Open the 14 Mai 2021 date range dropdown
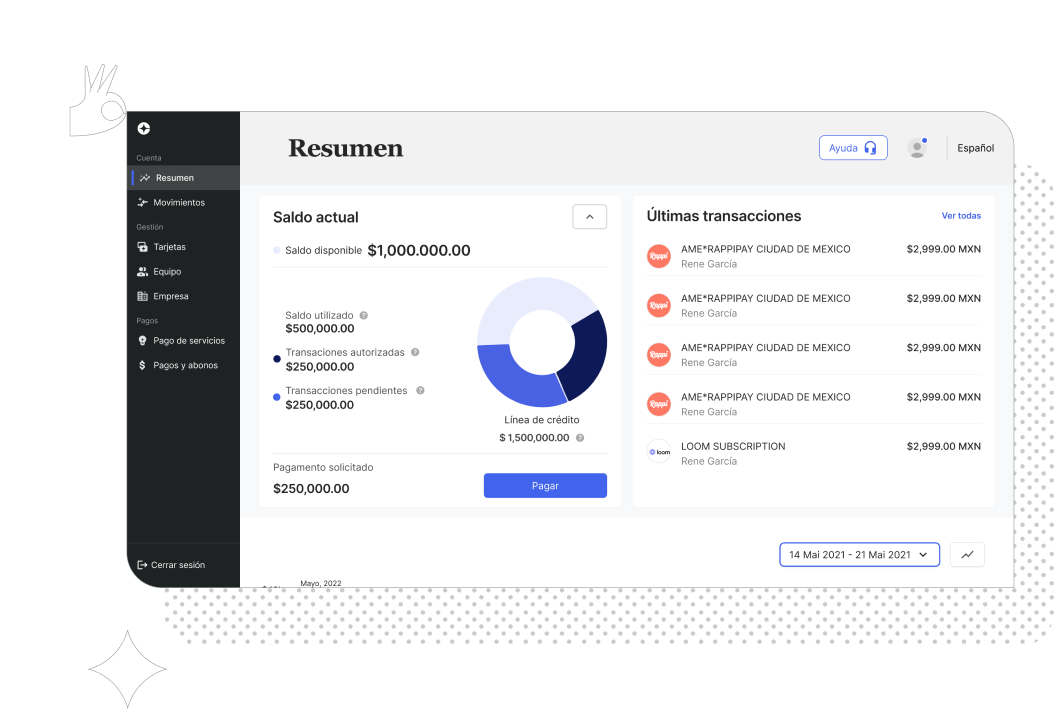Screen dimensions: 1055x710 point(859,555)
